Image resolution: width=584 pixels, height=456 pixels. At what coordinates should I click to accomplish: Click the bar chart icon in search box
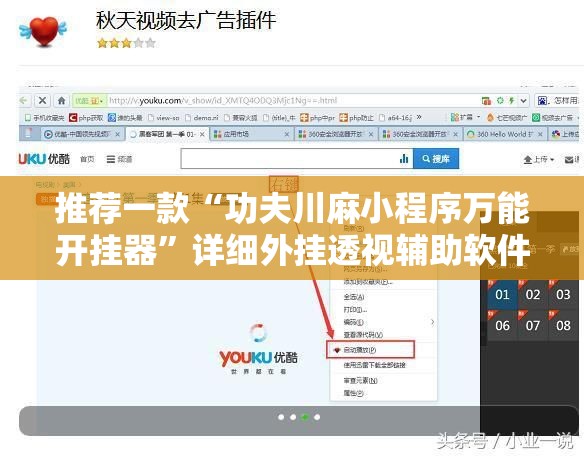tap(404, 159)
